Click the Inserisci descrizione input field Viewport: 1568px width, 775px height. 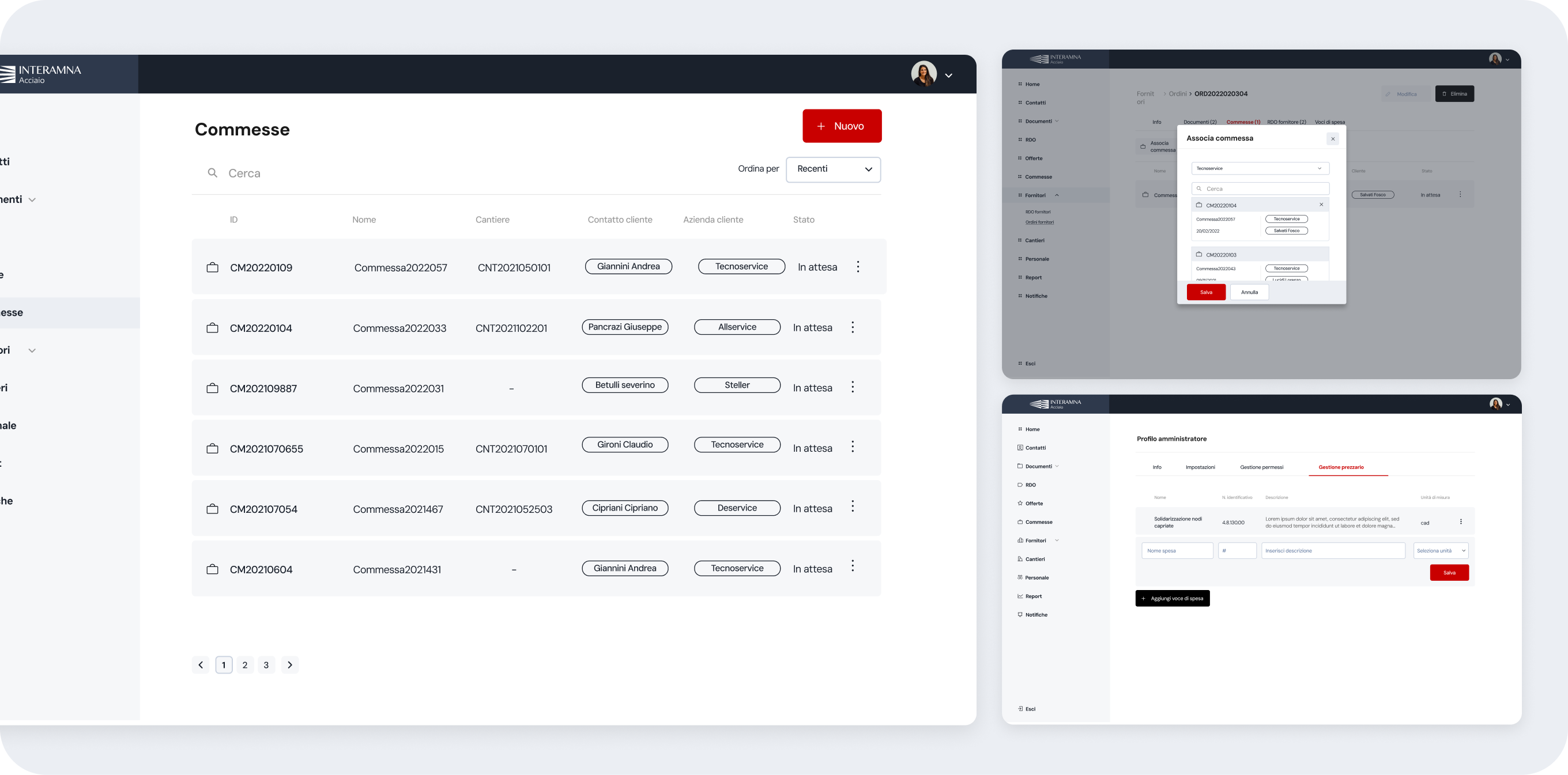[x=1333, y=550]
